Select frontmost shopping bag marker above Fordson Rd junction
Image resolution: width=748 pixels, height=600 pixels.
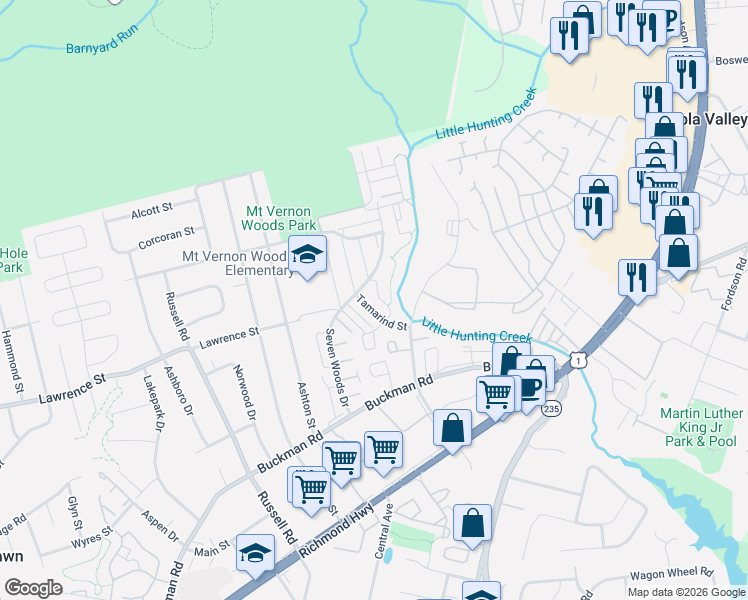[x=678, y=254]
